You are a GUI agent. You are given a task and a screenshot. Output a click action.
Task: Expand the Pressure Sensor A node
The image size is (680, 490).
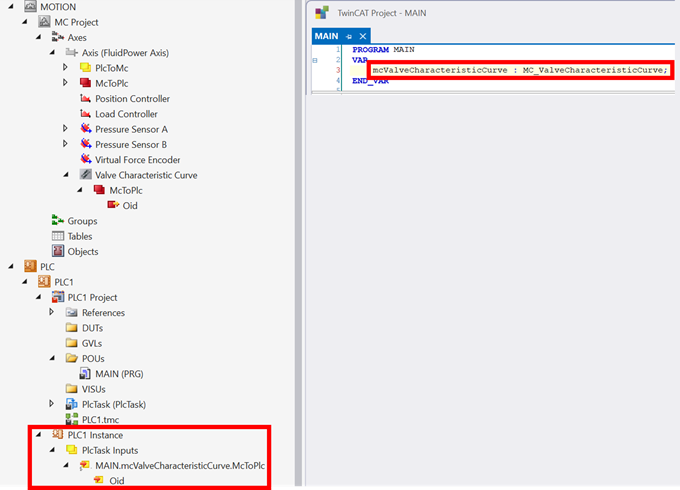(65, 128)
